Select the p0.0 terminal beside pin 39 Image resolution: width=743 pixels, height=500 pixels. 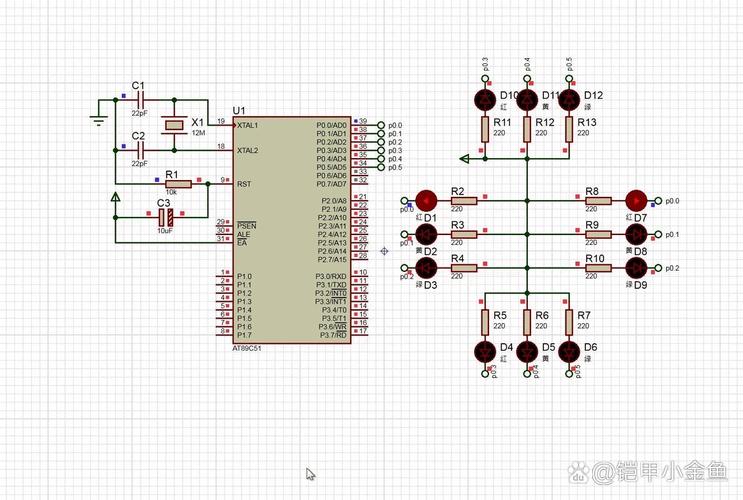[x=381, y=125]
